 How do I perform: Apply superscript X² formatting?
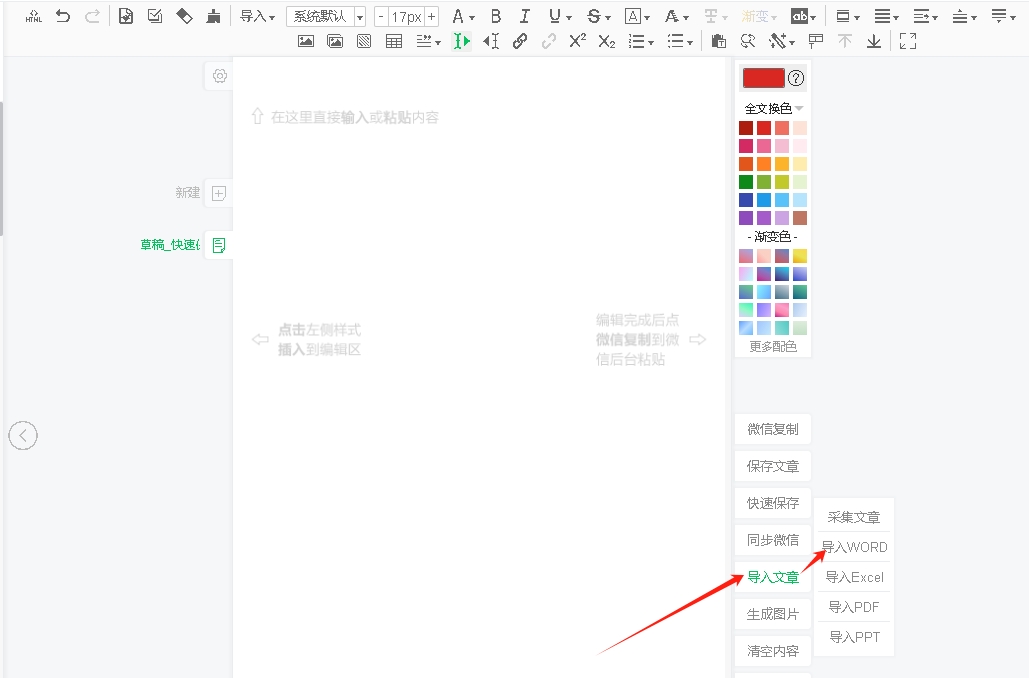click(x=577, y=41)
